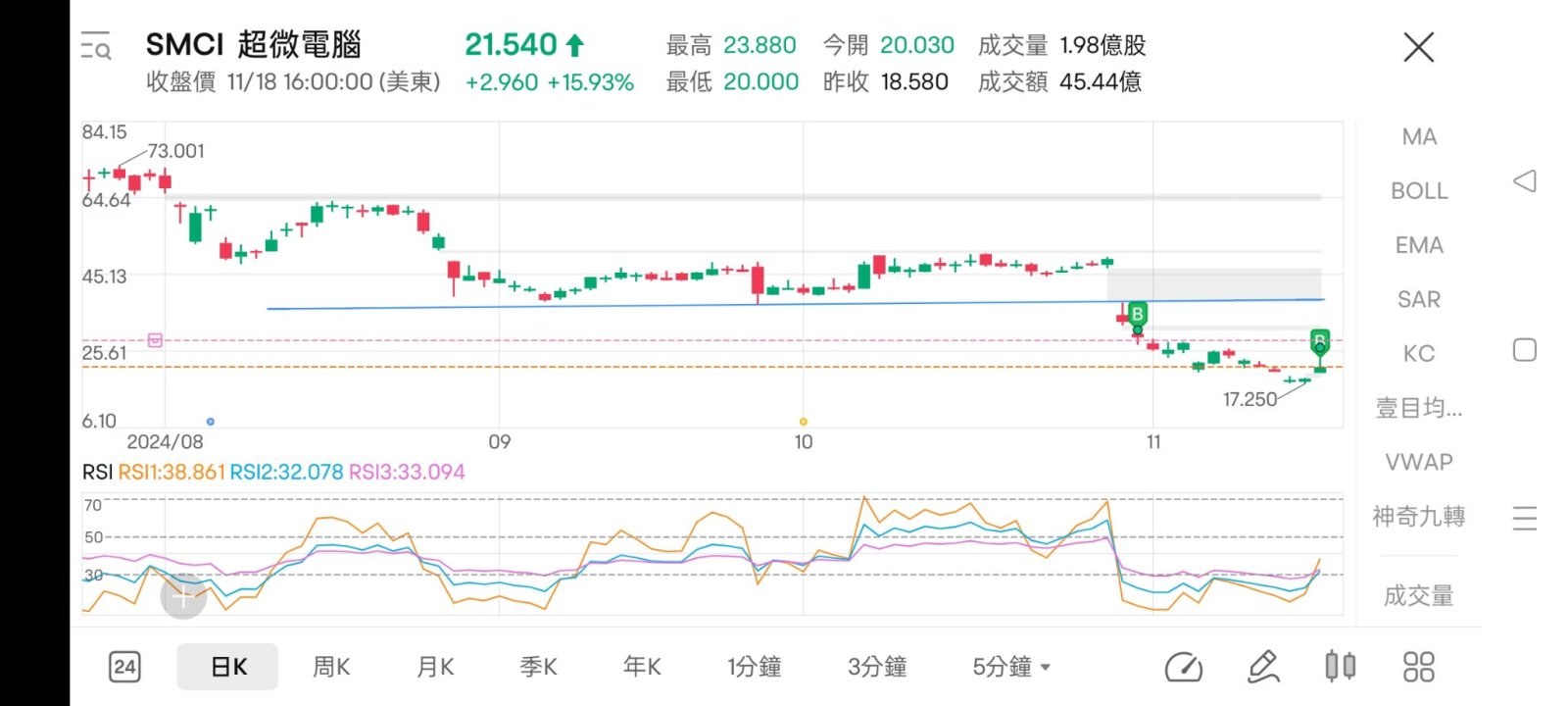Toggle the 壹目均... Ichimoku indicator
The width and height of the screenshot is (1568, 706).
click(x=1419, y=408)
